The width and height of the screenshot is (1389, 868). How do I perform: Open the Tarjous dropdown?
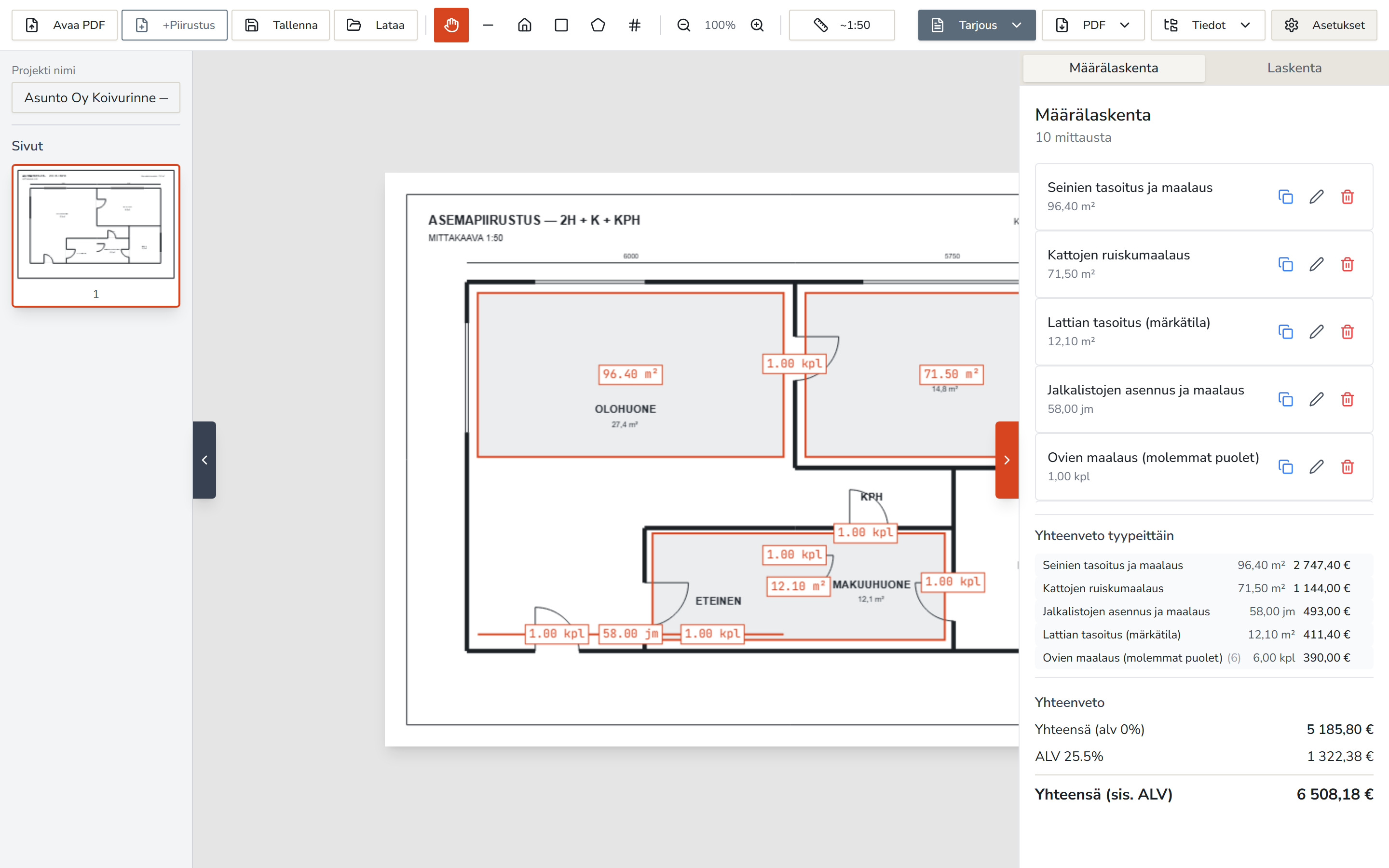(x=977, y=25)
